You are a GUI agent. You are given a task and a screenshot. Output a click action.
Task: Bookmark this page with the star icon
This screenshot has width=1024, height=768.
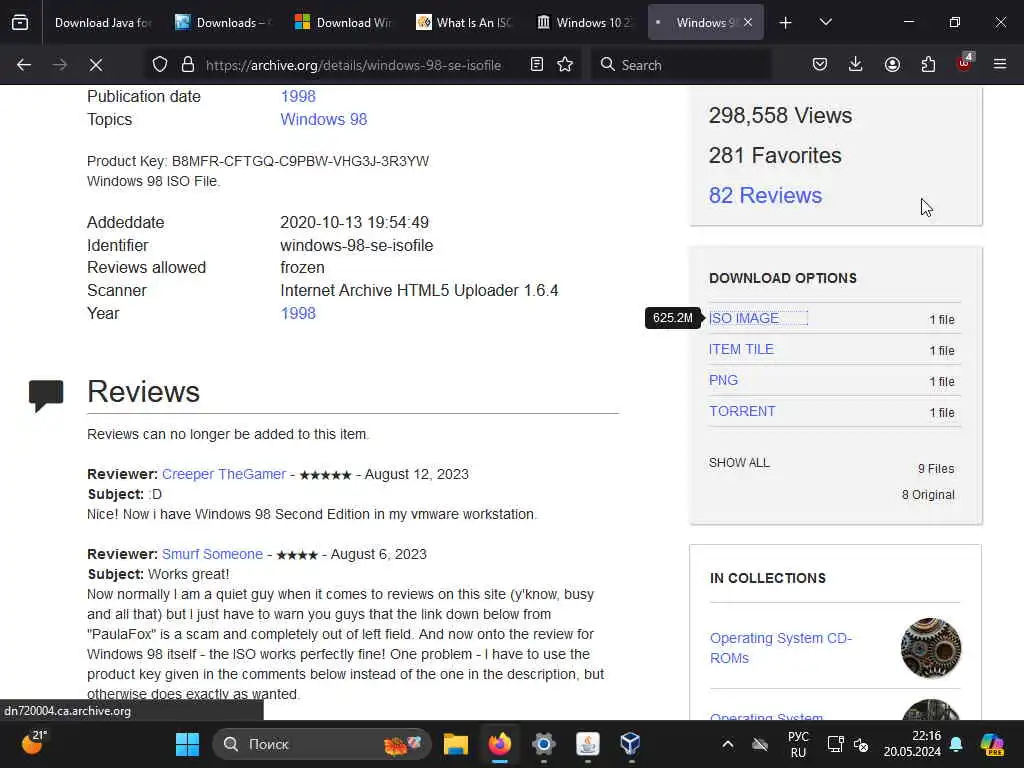[x=565, y=65]
